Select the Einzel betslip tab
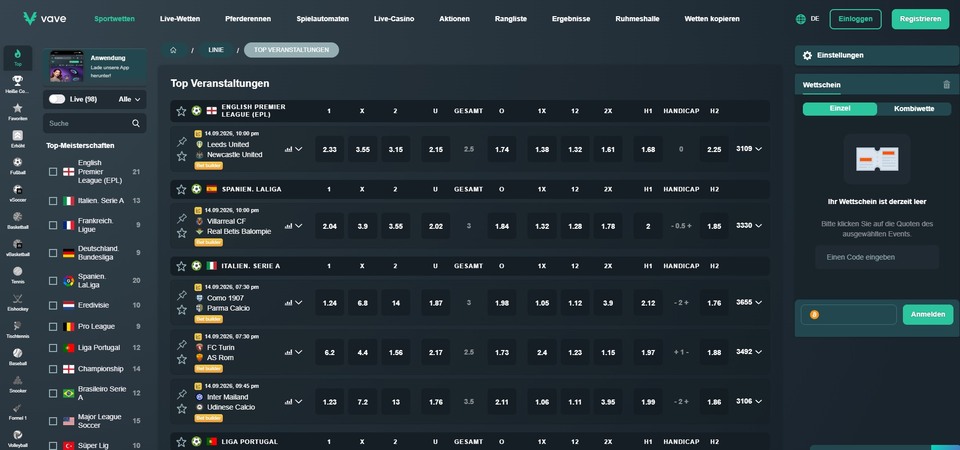The width and height of the screenshot is (960, 450). (840, 109)
